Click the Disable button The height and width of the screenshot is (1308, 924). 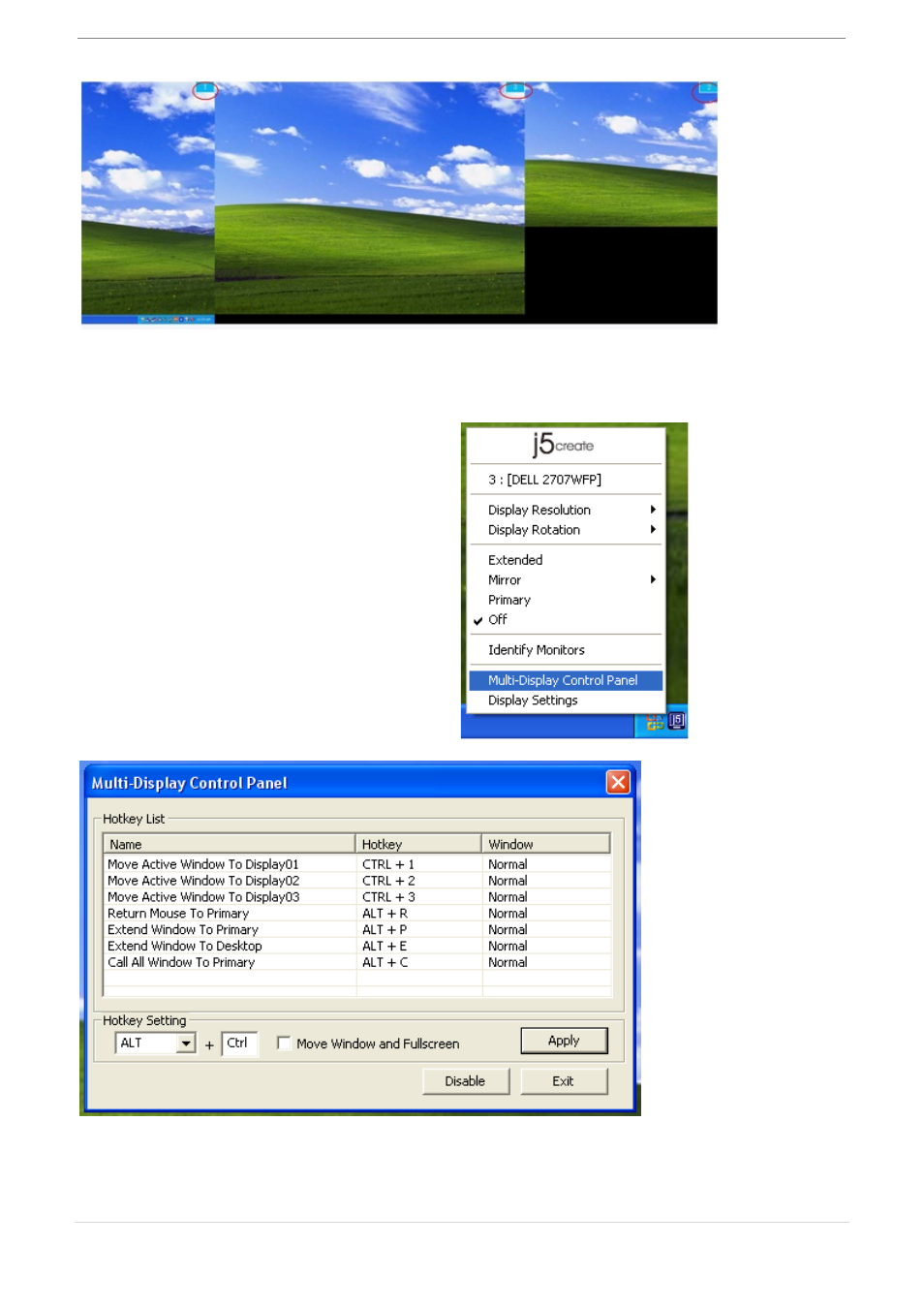coord(466,1081)
